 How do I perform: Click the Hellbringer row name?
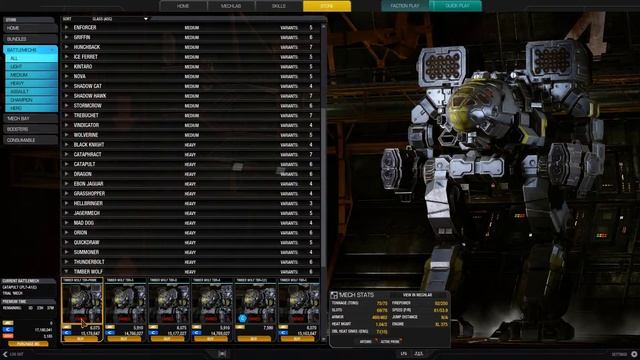pos(88,203)
